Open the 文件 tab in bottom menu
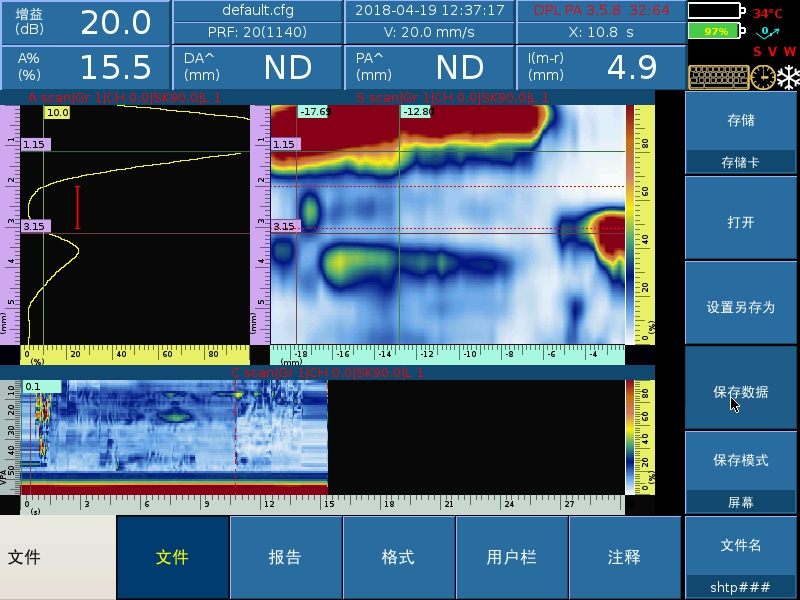 click(x=172, y=557)
